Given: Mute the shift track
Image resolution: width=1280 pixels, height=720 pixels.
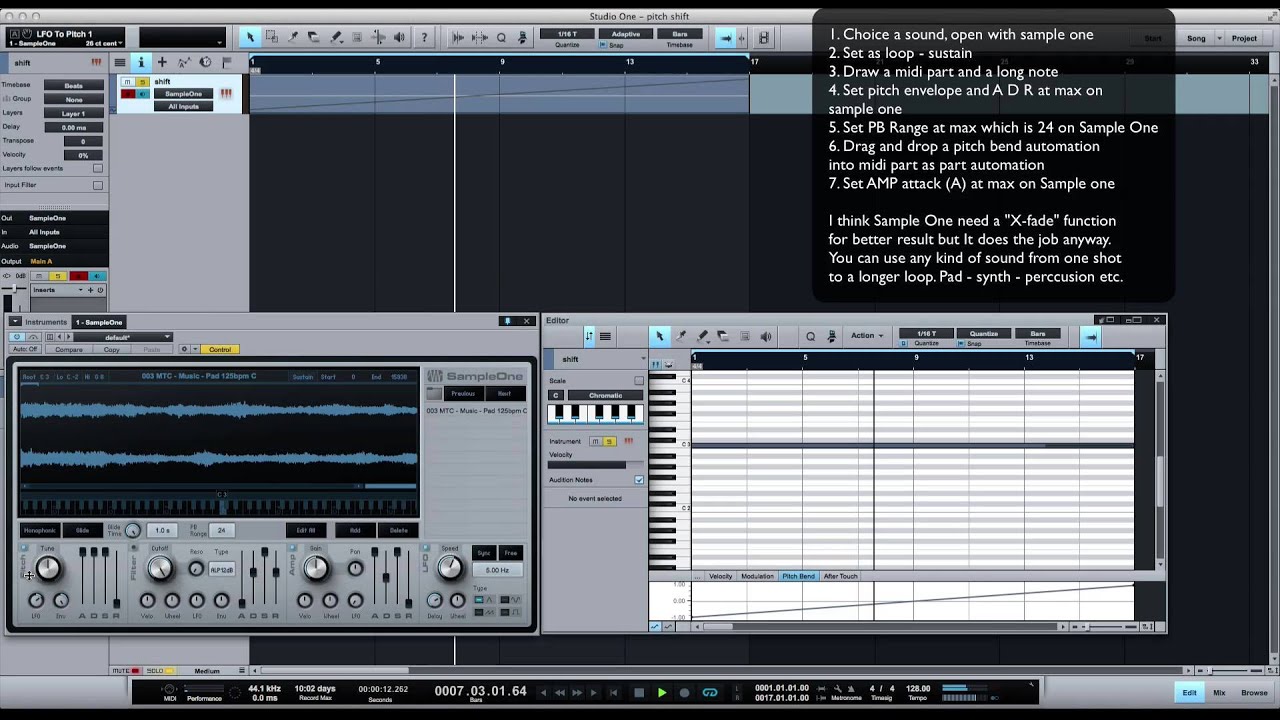Looking at the screenshot, I should point(128,81).
